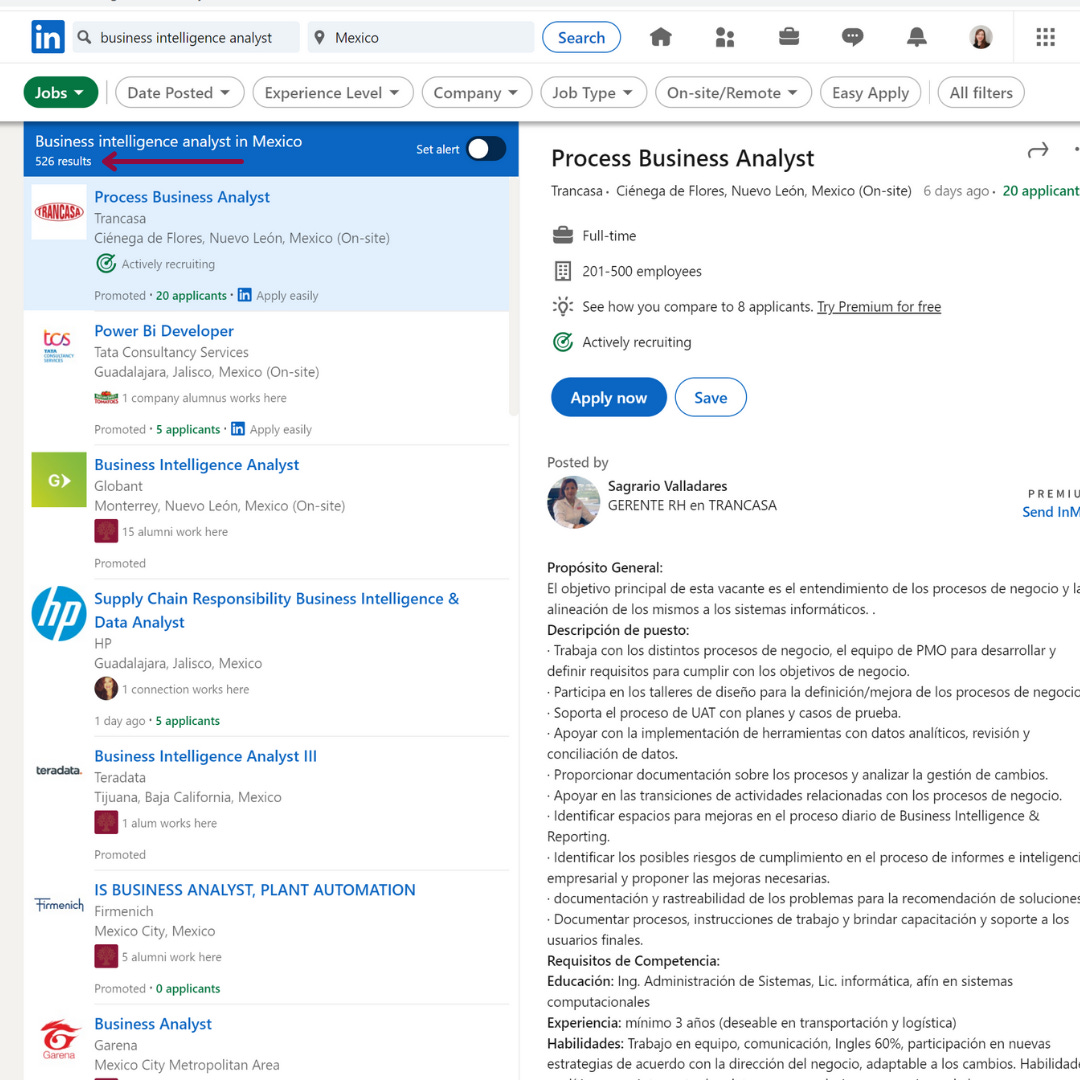Open the Notifications bell icon
This screenshot has width=1080, height=1080.
click(x=916, y=37)
